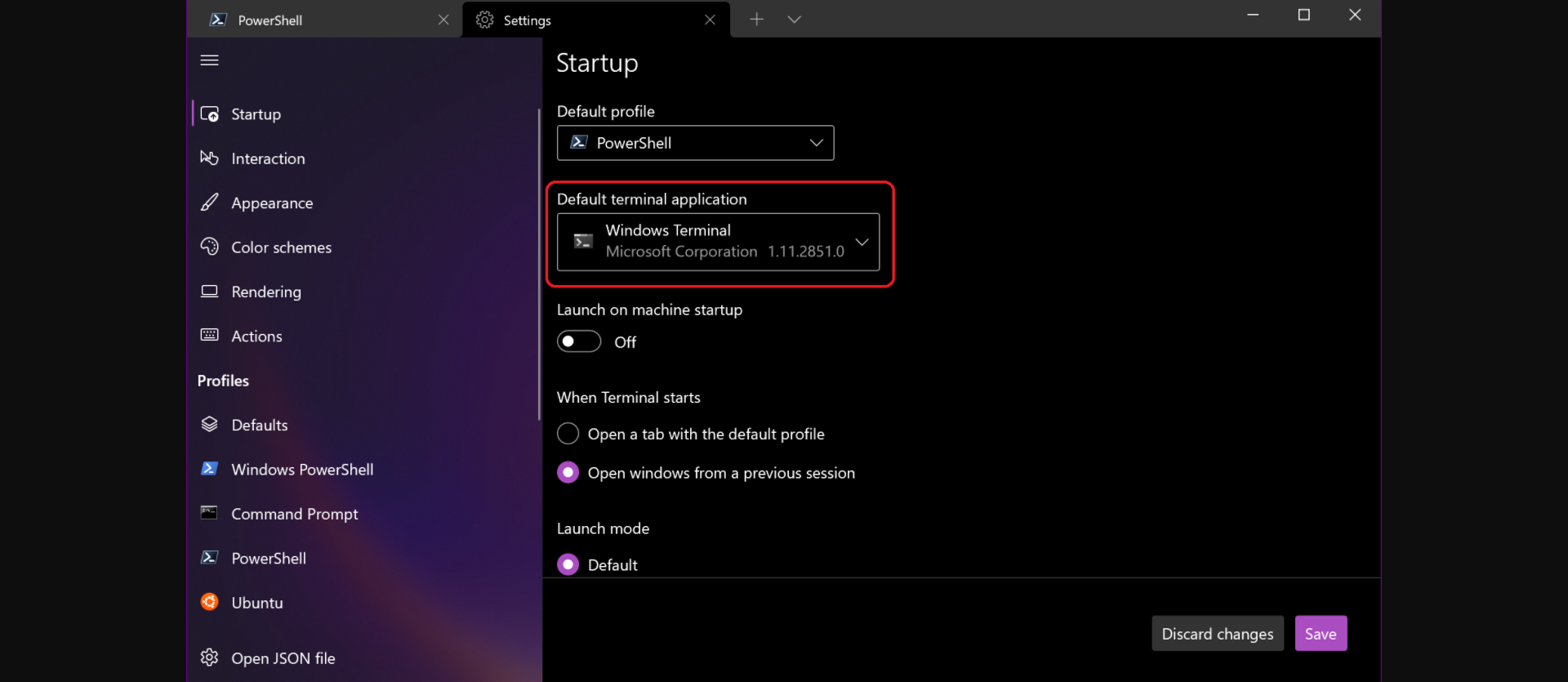Click the PowerShell profile icon above Ubuntu
The image size is (1568, 682).
coord(209,557)
